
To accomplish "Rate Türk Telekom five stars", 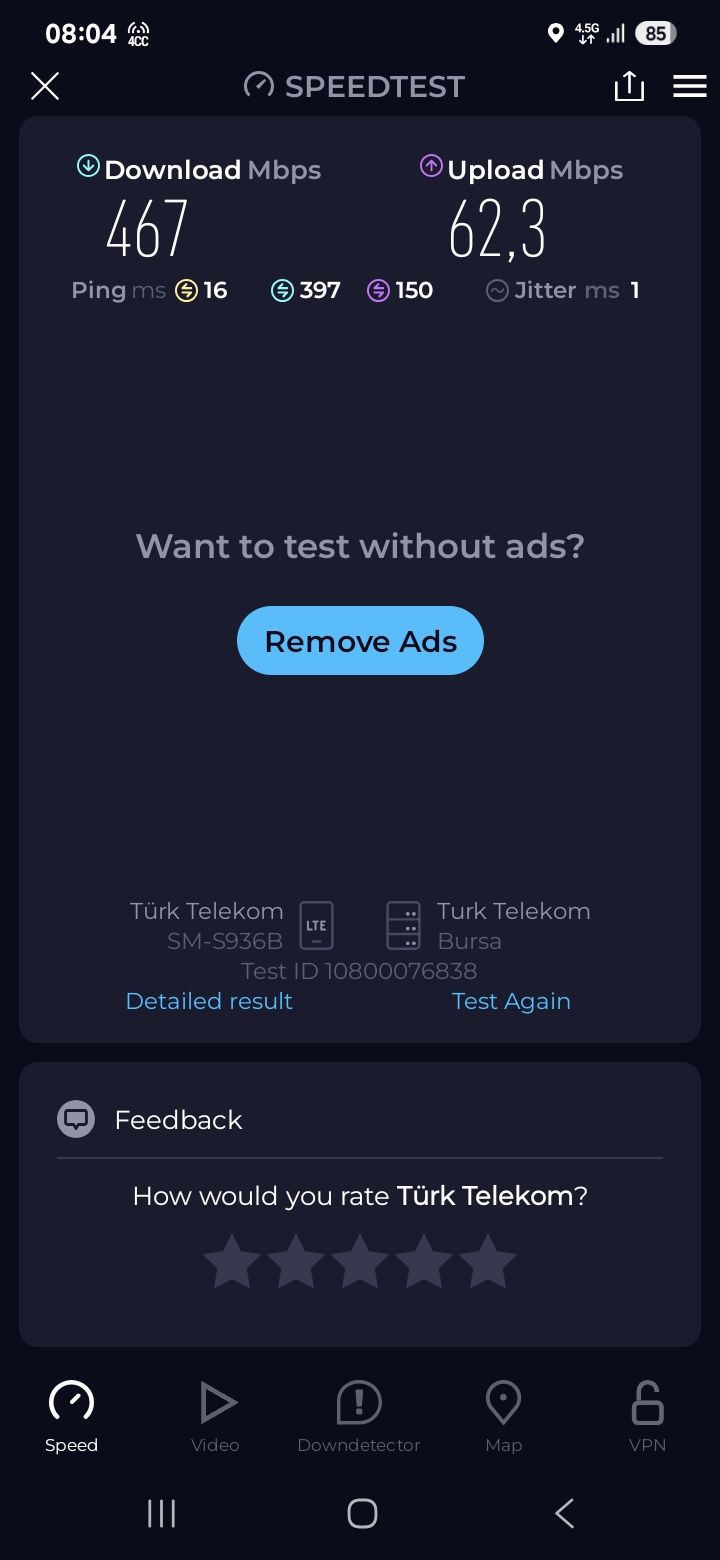I will [x=488, y=1261].
